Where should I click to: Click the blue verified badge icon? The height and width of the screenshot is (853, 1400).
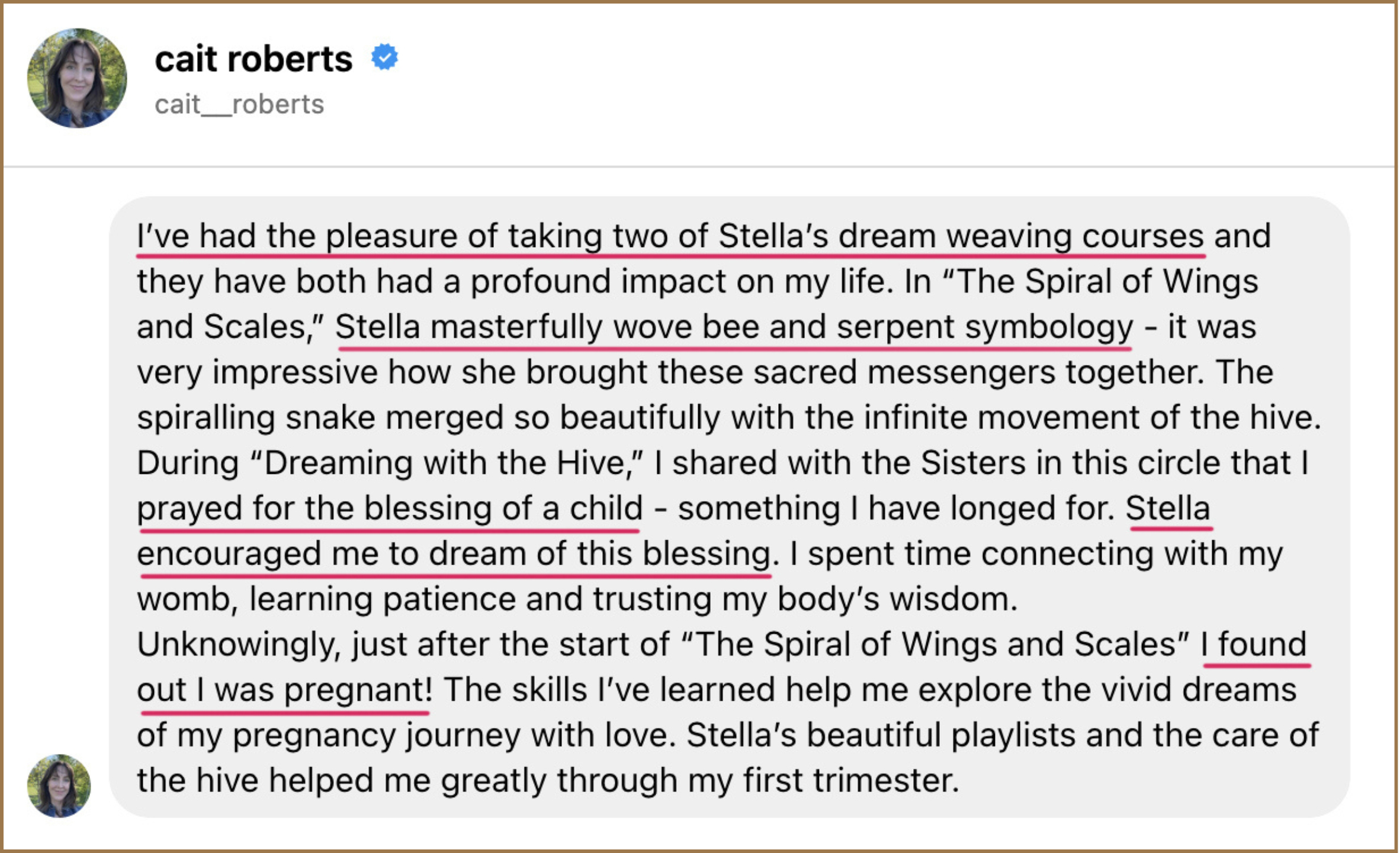coord(385,57)
